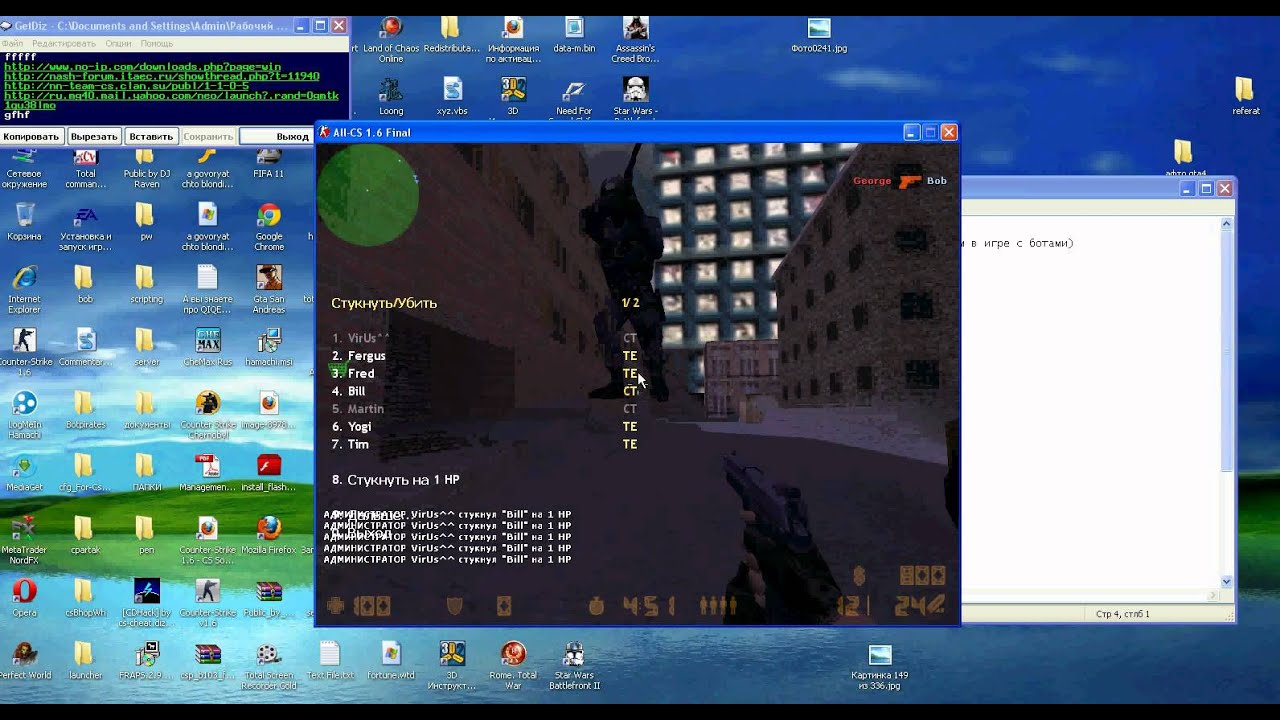The height and width of the screenshot is (720, 1280).
Task: Open the Редактировать menu in GetDiz
Action: (x=63, y=43)
